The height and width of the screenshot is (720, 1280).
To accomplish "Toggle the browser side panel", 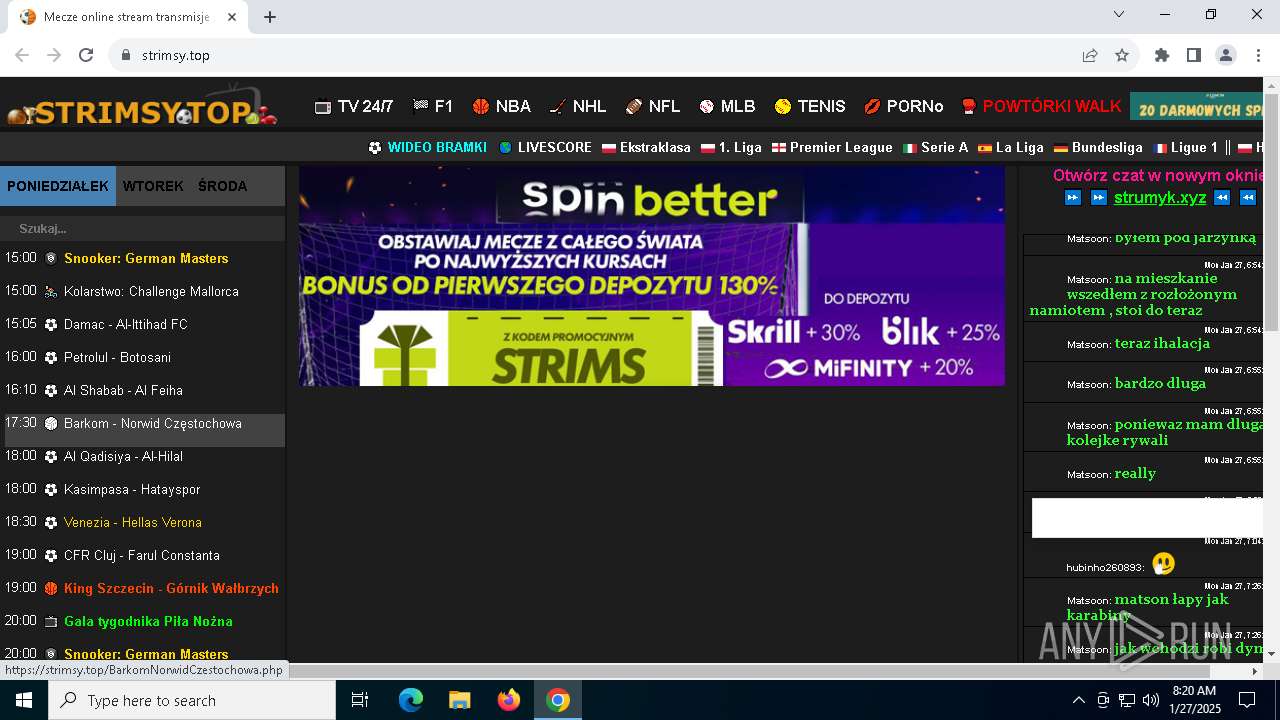I will (1194, 55).
